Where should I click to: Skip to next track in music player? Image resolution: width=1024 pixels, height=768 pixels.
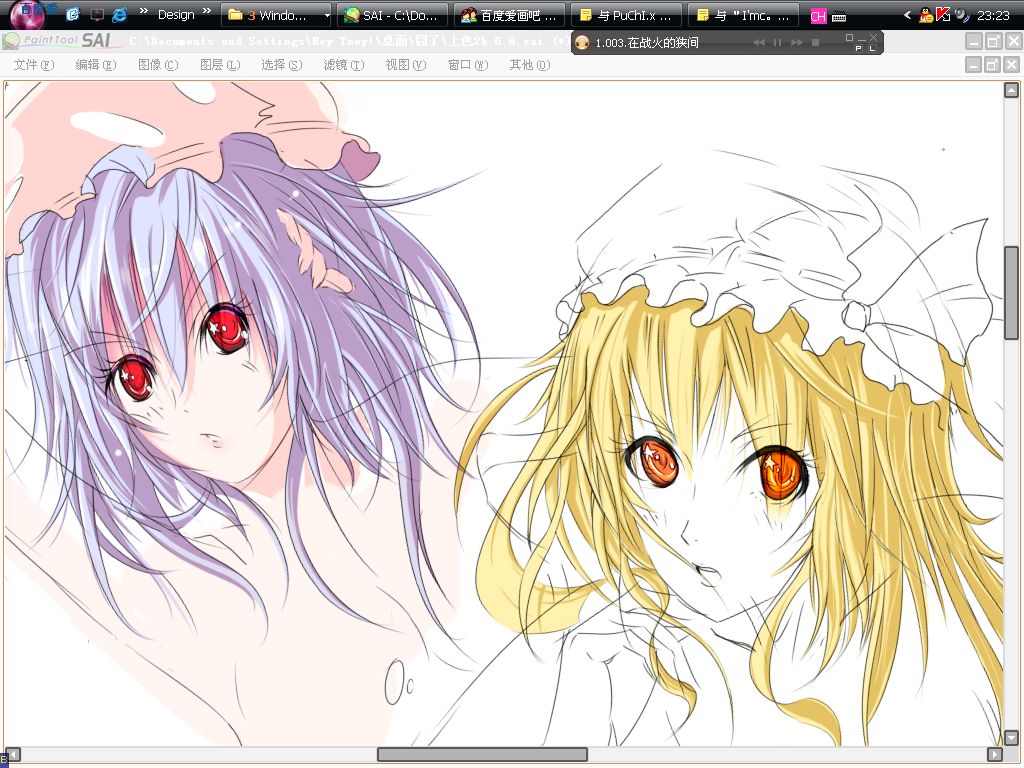(x=797, y=42)
